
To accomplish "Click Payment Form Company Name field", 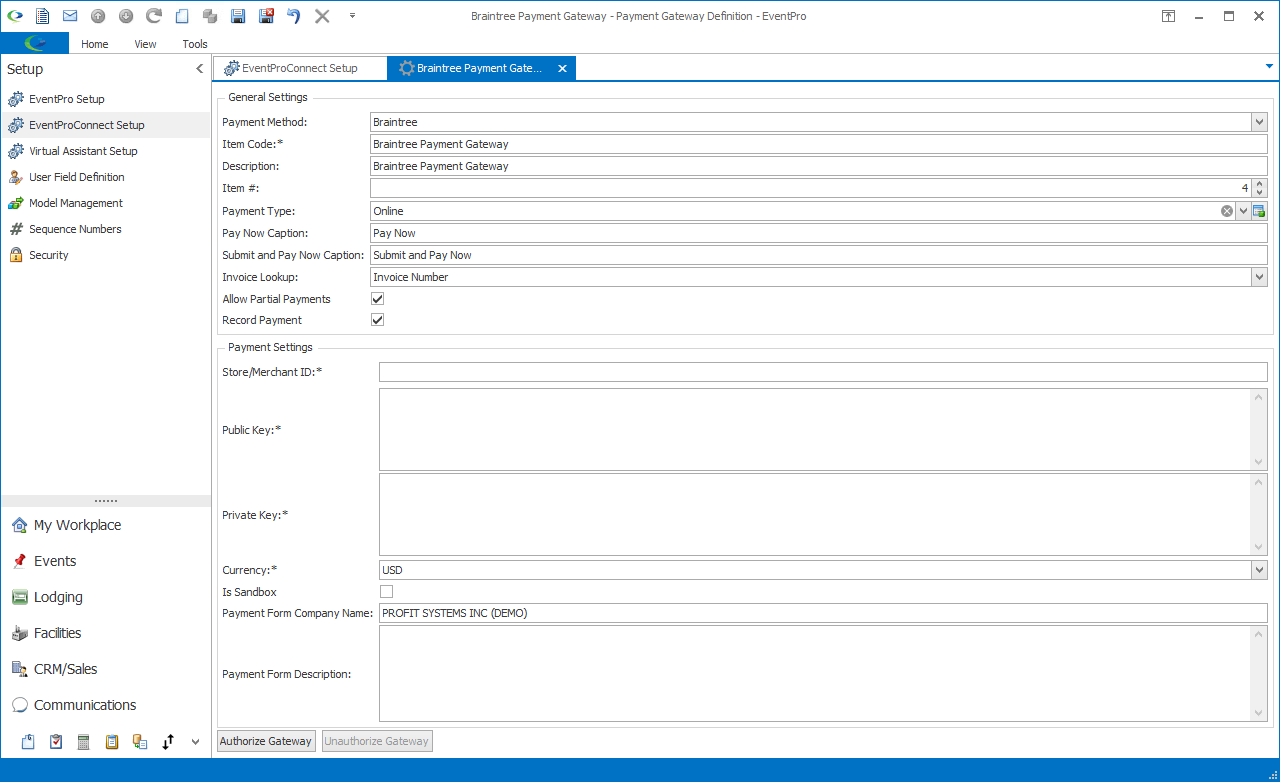I will 823,613.
